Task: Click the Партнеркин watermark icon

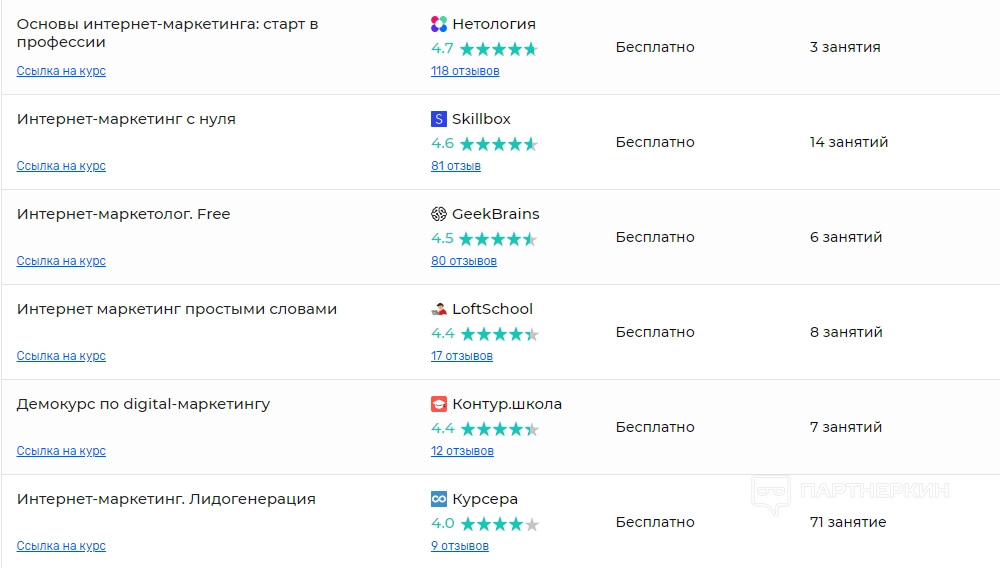Action: [771, 494]
